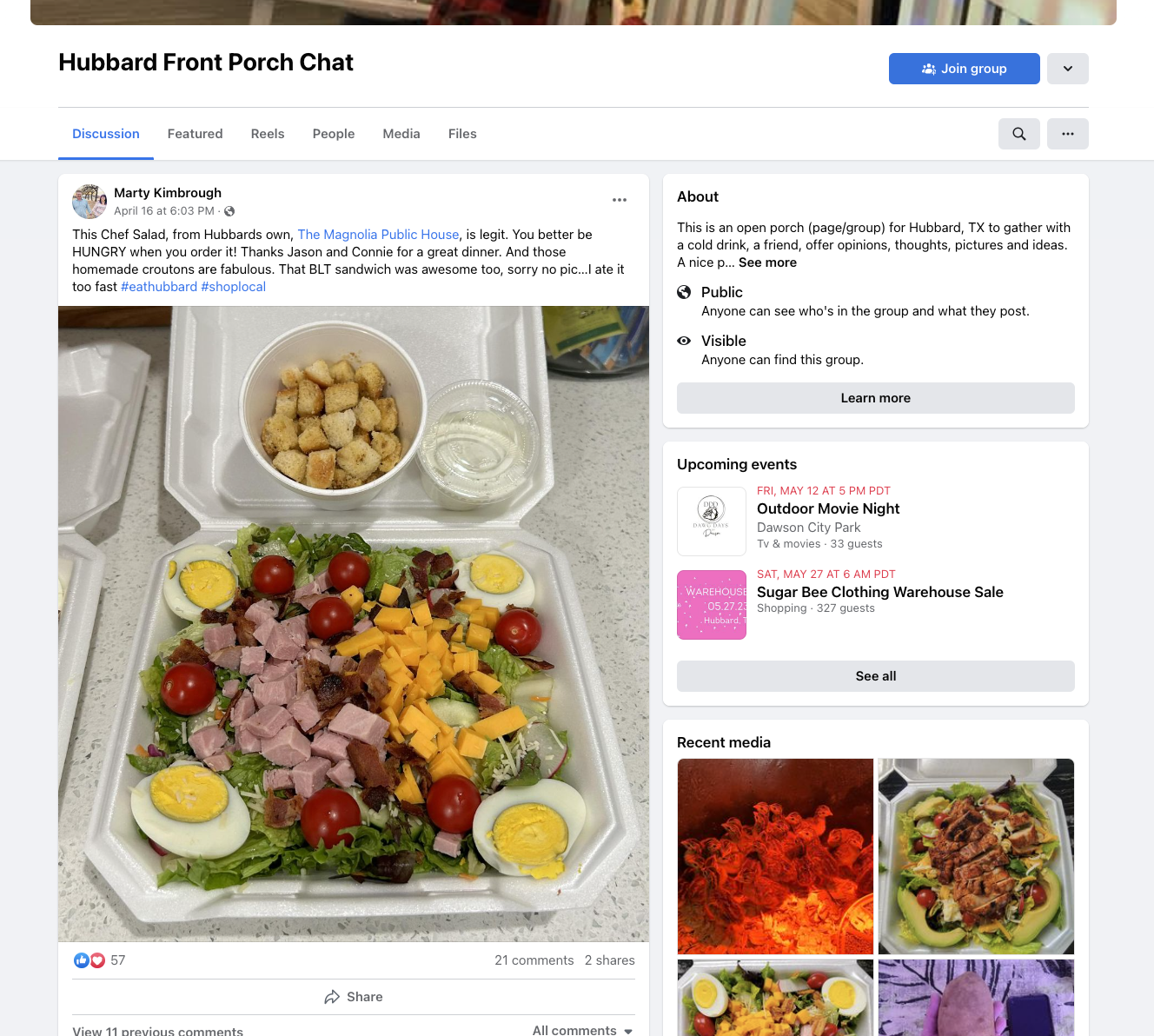Open Sugar Bee Warehouse Sale event image
Screen dimensions: 1154x1036
712,605
